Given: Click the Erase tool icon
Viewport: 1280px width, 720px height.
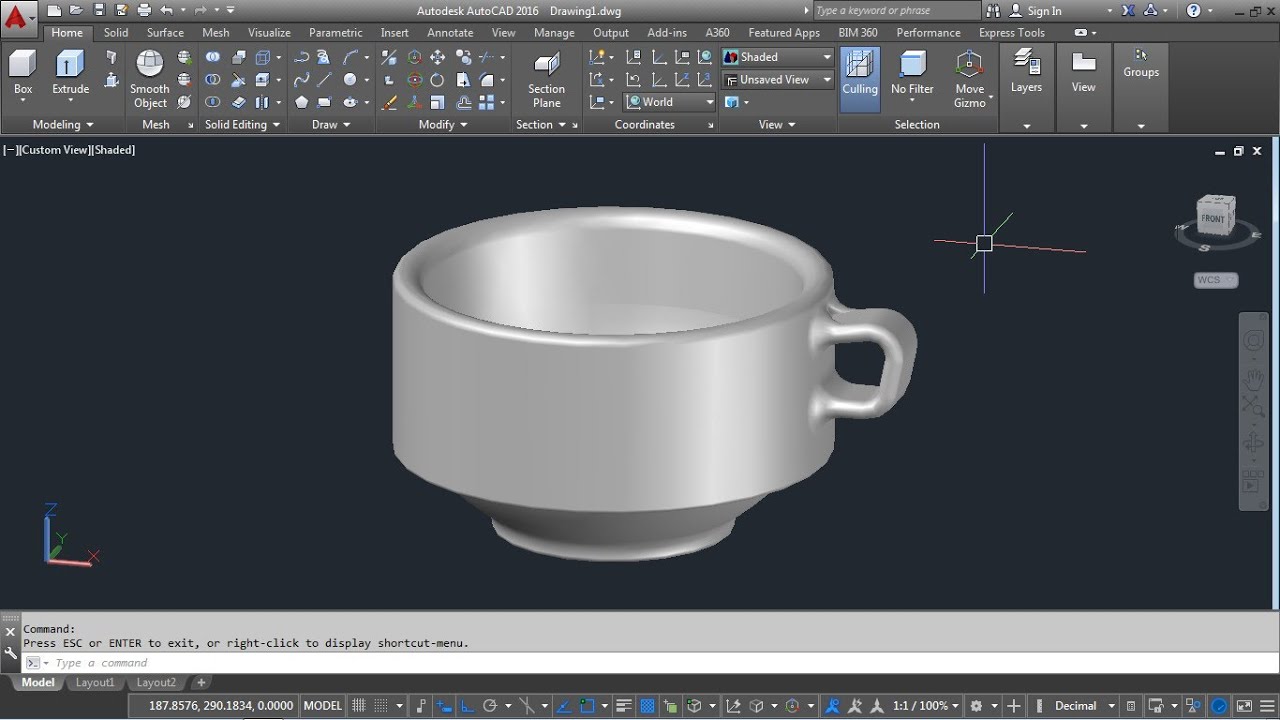Looking at the screenshot, I should (390, 102).
